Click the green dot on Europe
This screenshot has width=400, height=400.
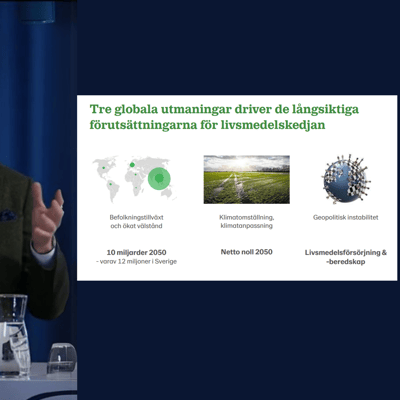[x=132, y=164]
